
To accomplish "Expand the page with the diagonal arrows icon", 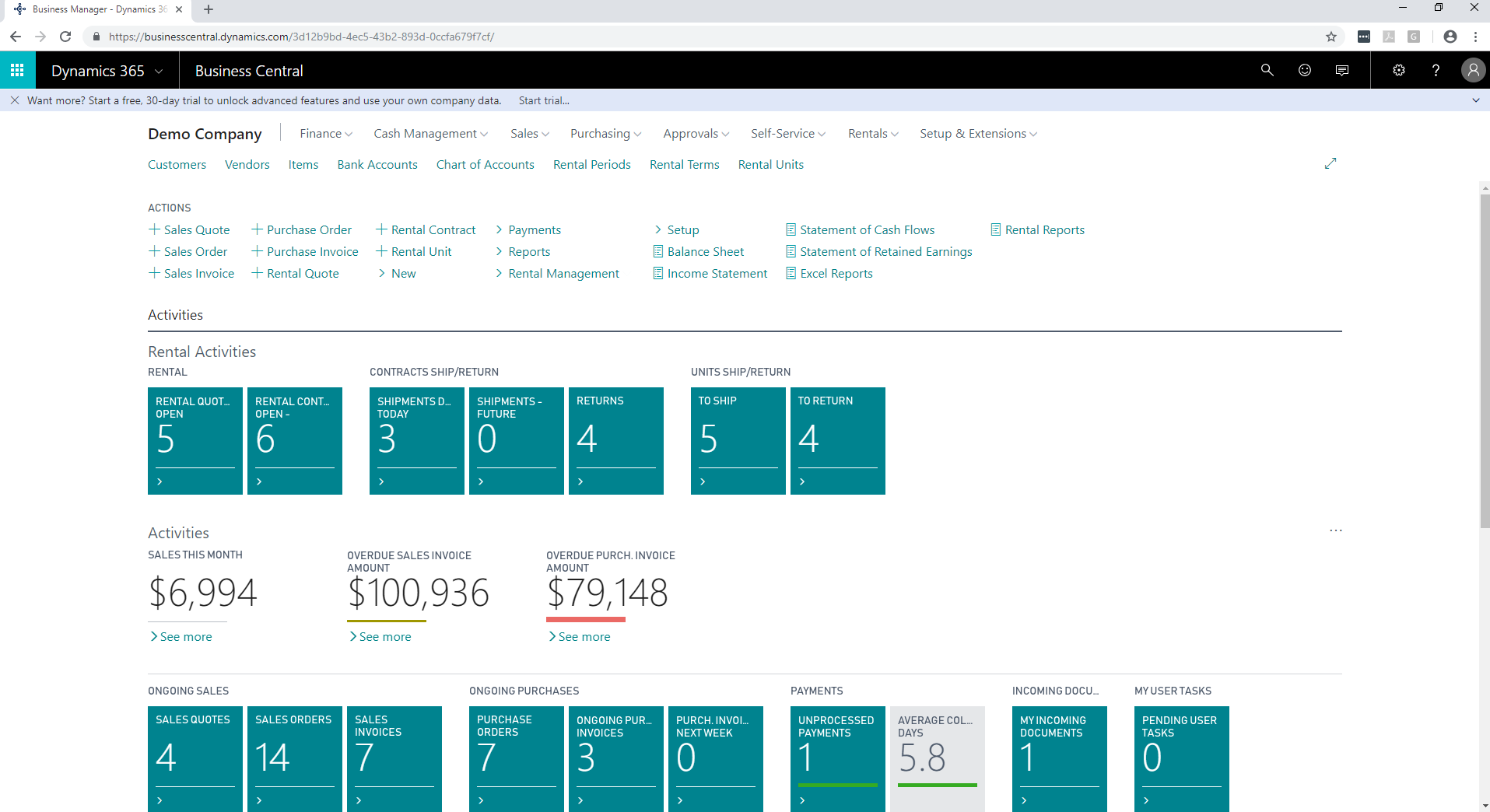I will pos(1330,163).
